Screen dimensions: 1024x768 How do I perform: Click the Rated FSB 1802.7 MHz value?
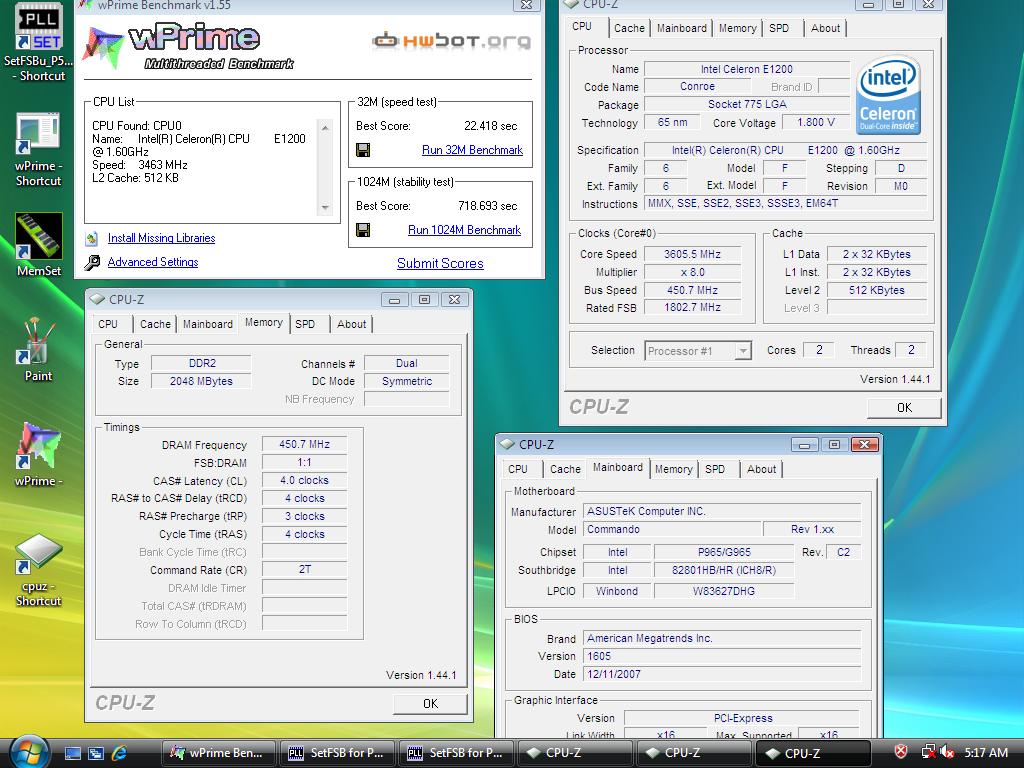pyautogui.click(x=692, y=307)
